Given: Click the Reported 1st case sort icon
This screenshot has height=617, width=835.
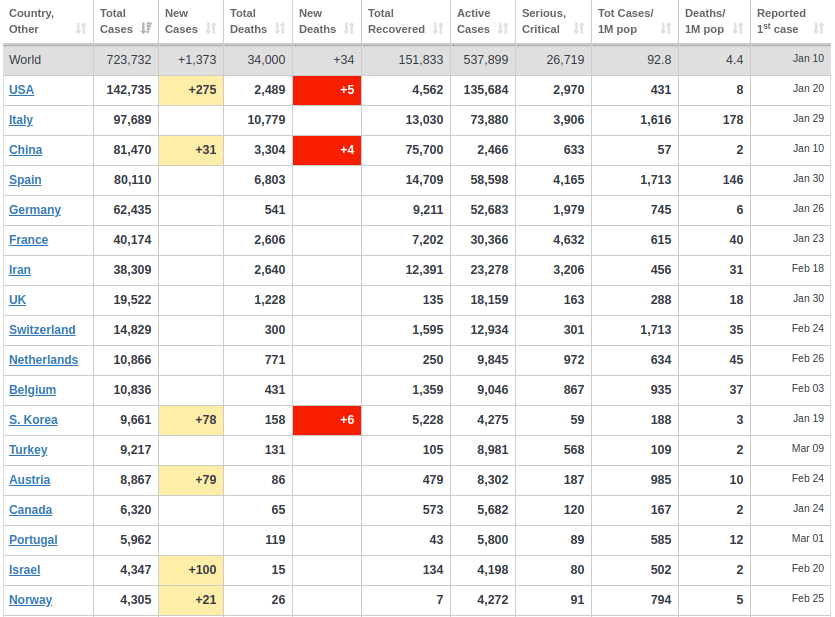Looking at the screenshot, I should pos(819,29).
